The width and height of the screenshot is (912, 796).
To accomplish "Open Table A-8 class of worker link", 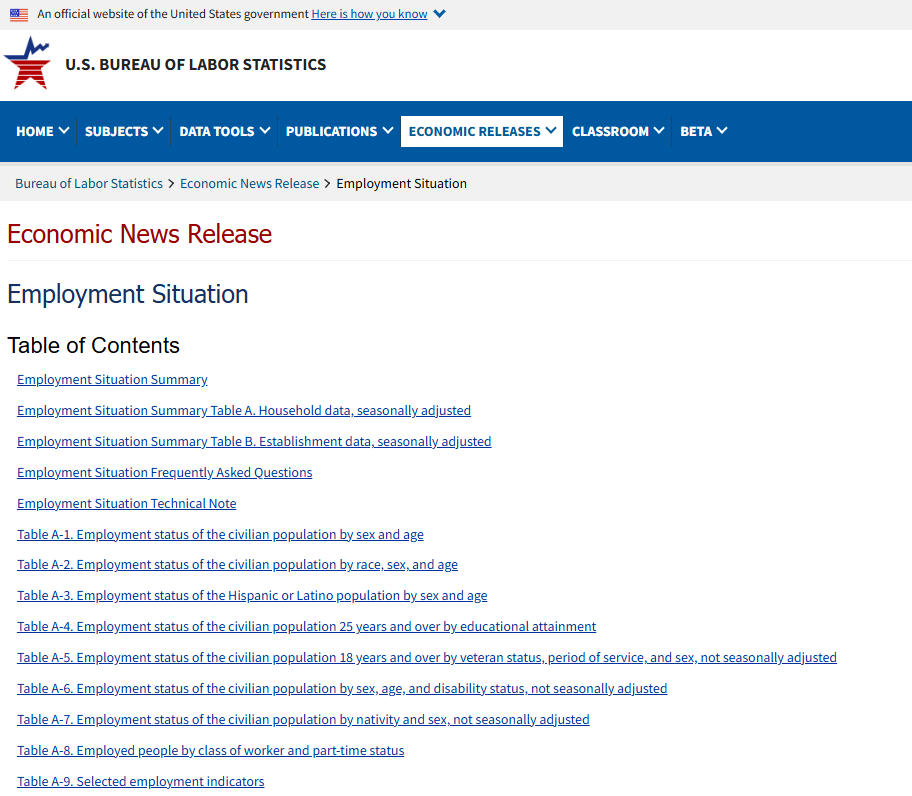I will [x=211, y=751].
